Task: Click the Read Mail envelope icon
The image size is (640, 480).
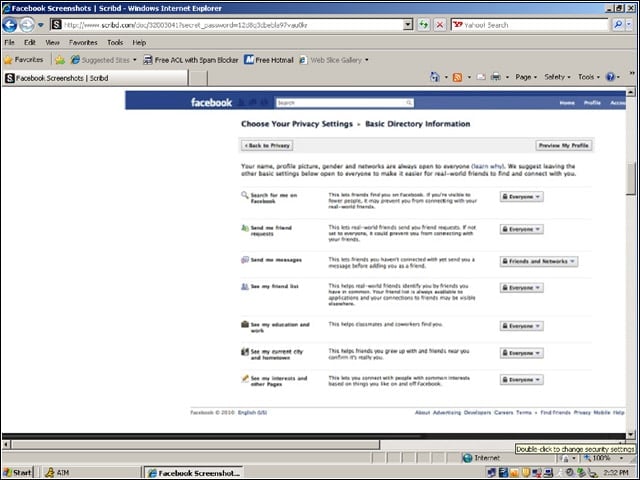Action: [481, 77]
